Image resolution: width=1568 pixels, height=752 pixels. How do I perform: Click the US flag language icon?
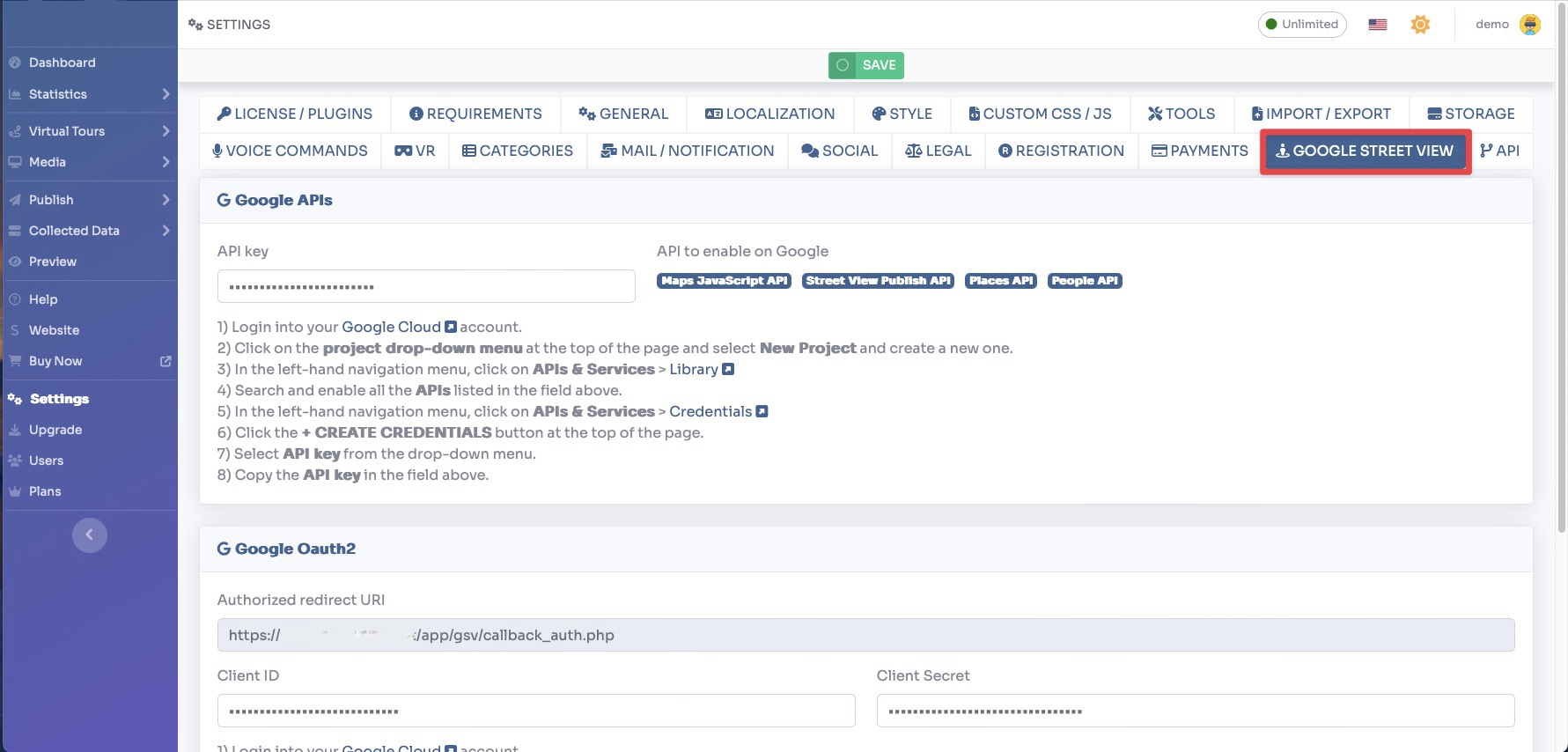point(1377,25)
